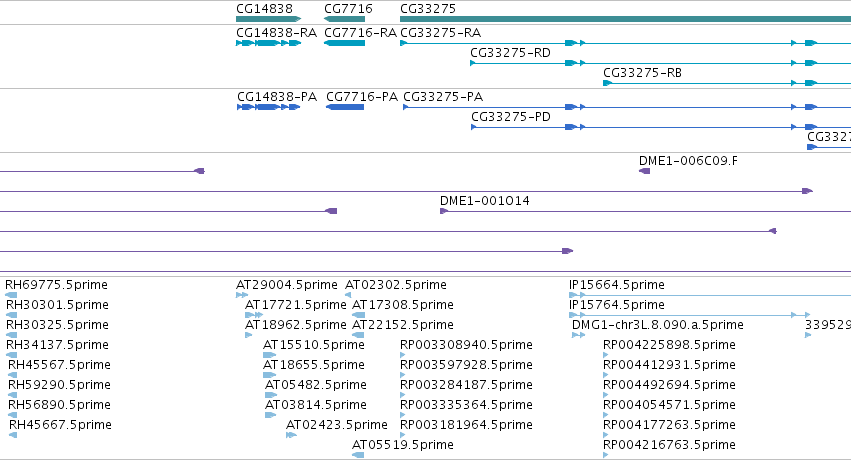Click the IP15764.5prime EST label

coord(617,305)
